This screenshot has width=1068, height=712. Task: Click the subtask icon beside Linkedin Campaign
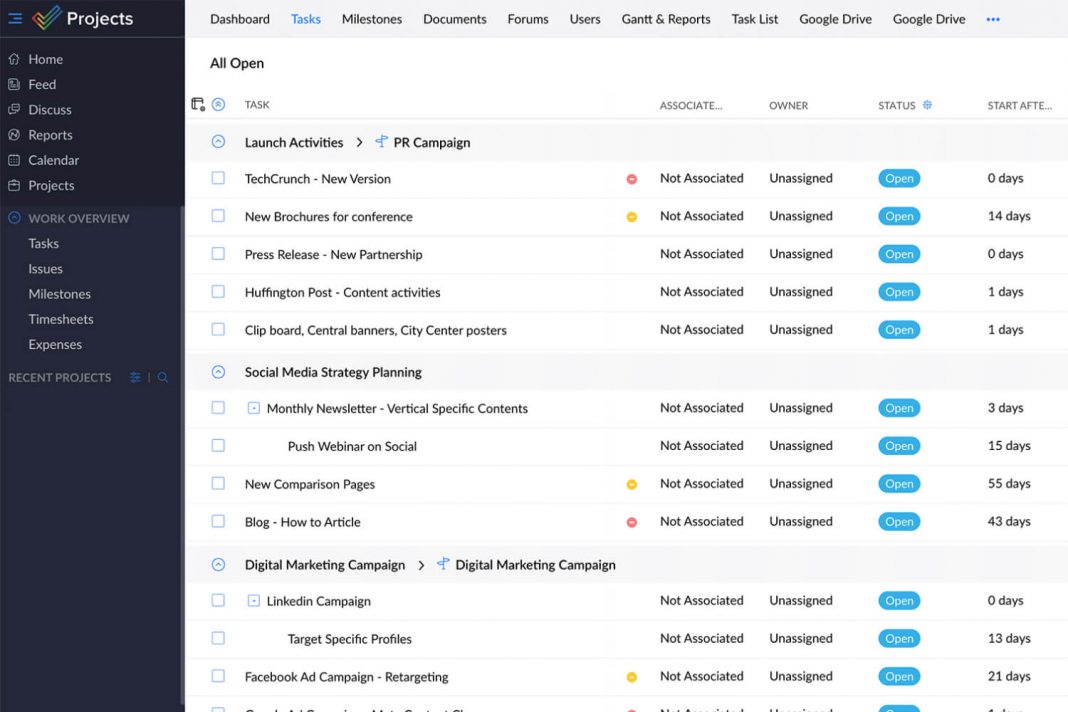click(x=254, y=600)
